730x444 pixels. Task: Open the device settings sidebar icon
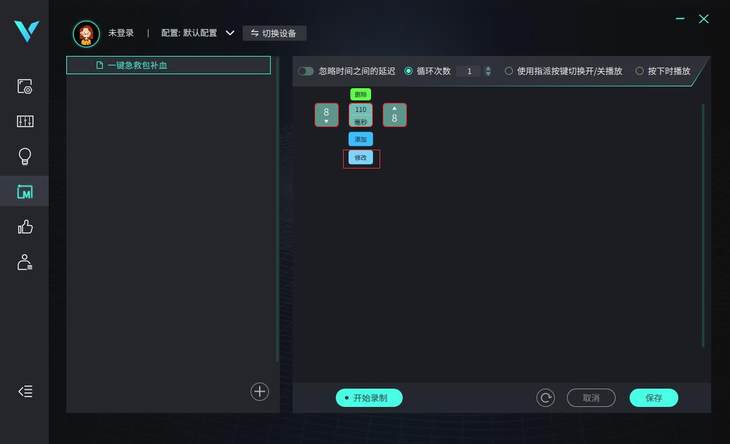(x=25, y=87)
